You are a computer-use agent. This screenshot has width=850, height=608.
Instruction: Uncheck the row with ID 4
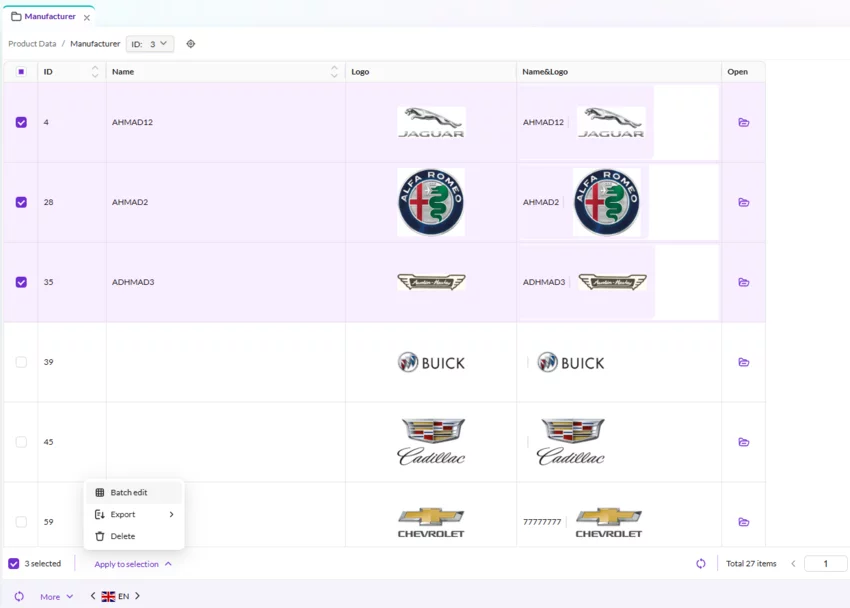[21, 122]
